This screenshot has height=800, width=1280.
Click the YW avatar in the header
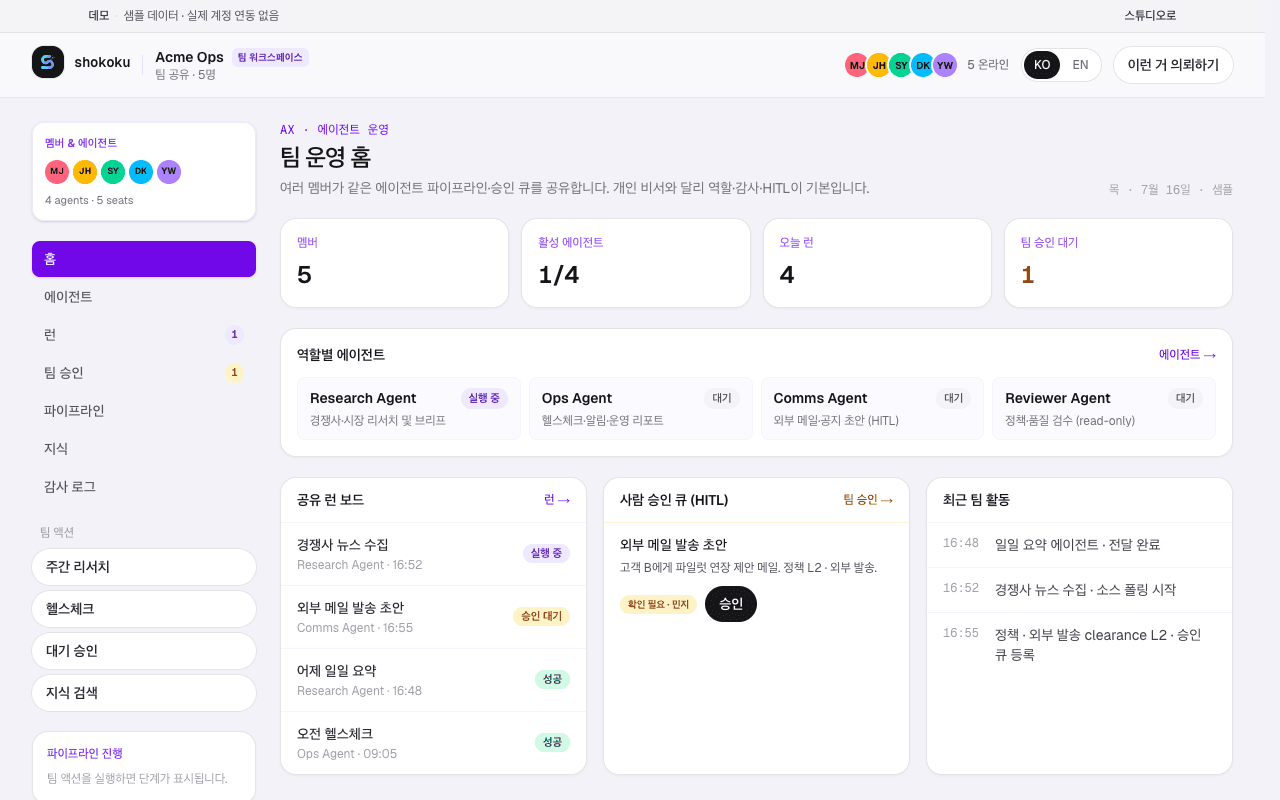945,65
